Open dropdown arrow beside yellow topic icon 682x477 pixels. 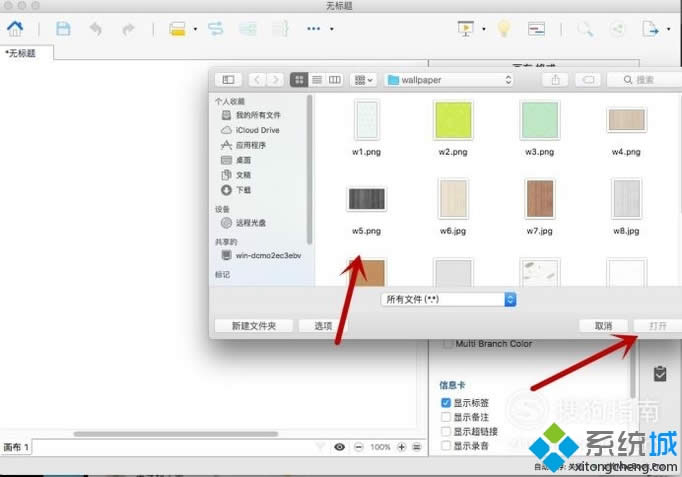tap(195, 29)
